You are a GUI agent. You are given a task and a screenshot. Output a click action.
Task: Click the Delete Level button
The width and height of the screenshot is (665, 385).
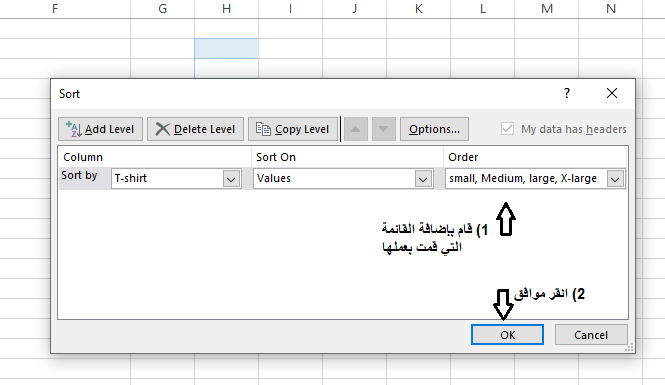click(x=196, y=129)
